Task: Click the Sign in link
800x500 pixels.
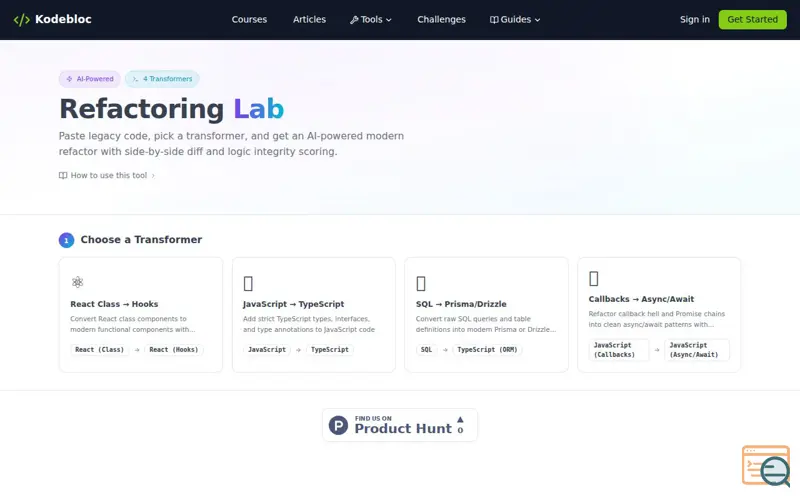Action: pyautogui.click(x=694, y=19)
